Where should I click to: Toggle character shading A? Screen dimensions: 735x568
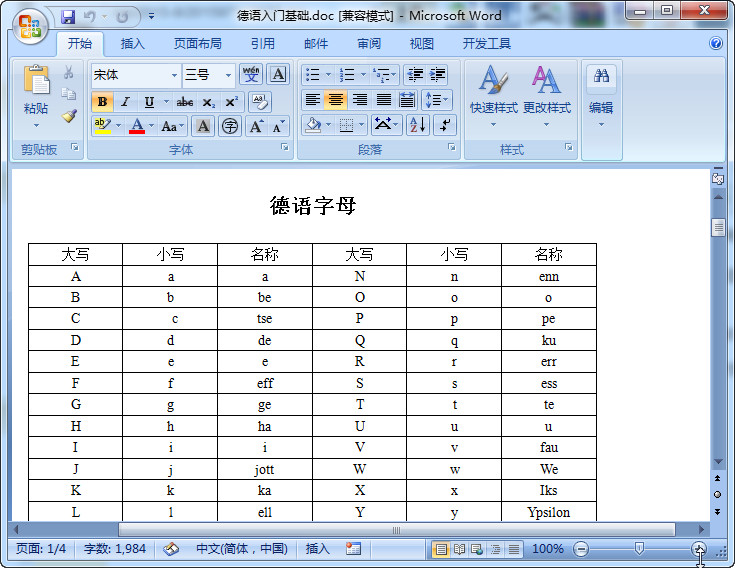[203, 126]
